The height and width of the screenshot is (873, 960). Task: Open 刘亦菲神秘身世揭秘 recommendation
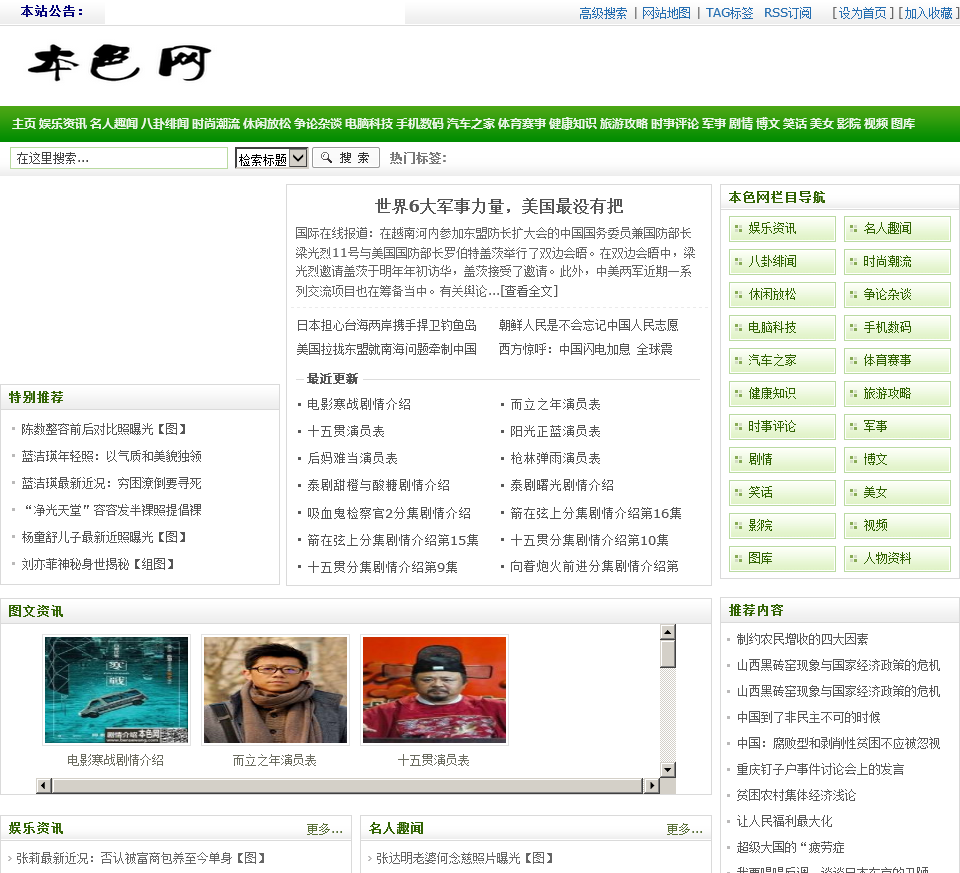98,564
